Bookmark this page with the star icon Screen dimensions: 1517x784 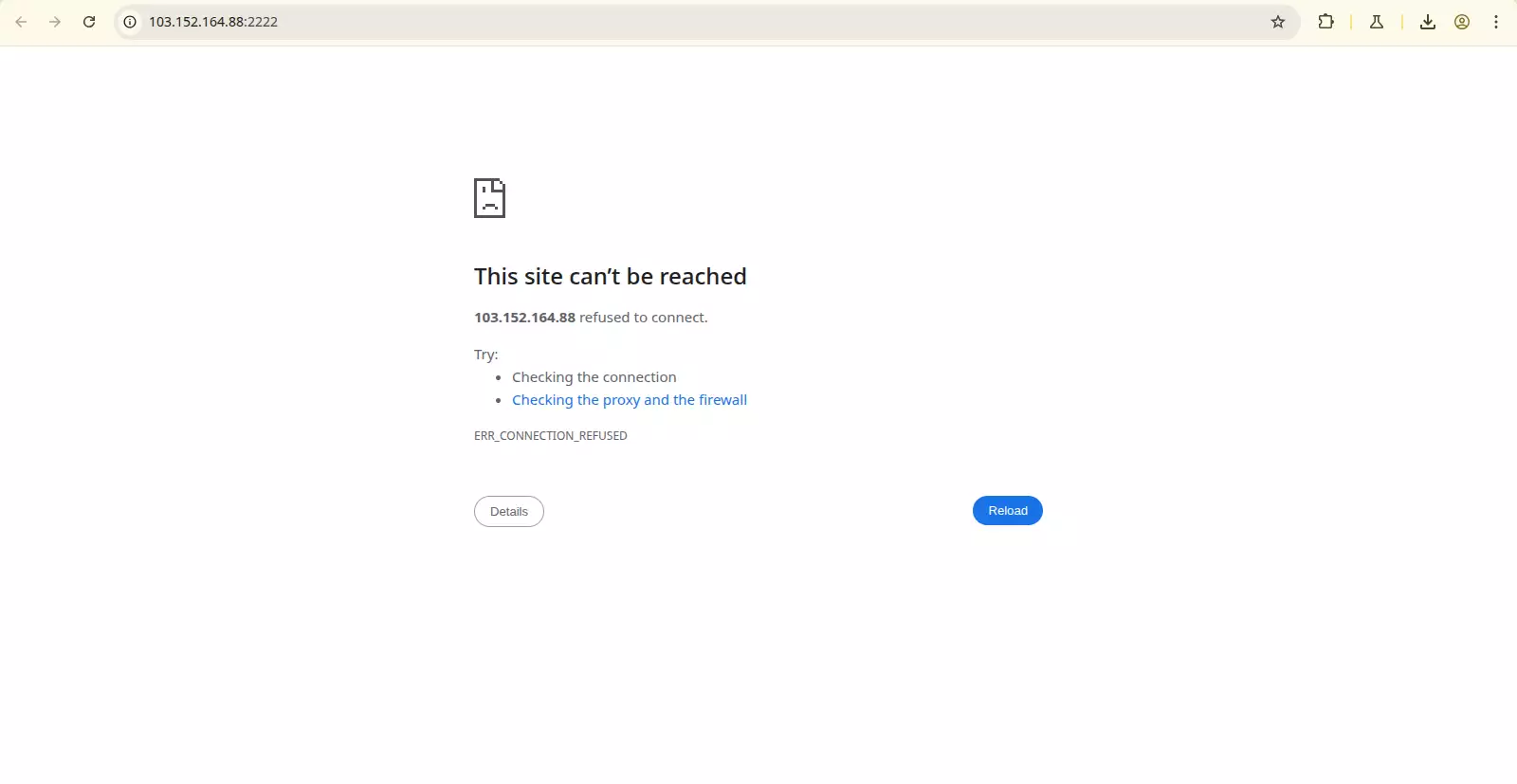tap(1278, 22)
